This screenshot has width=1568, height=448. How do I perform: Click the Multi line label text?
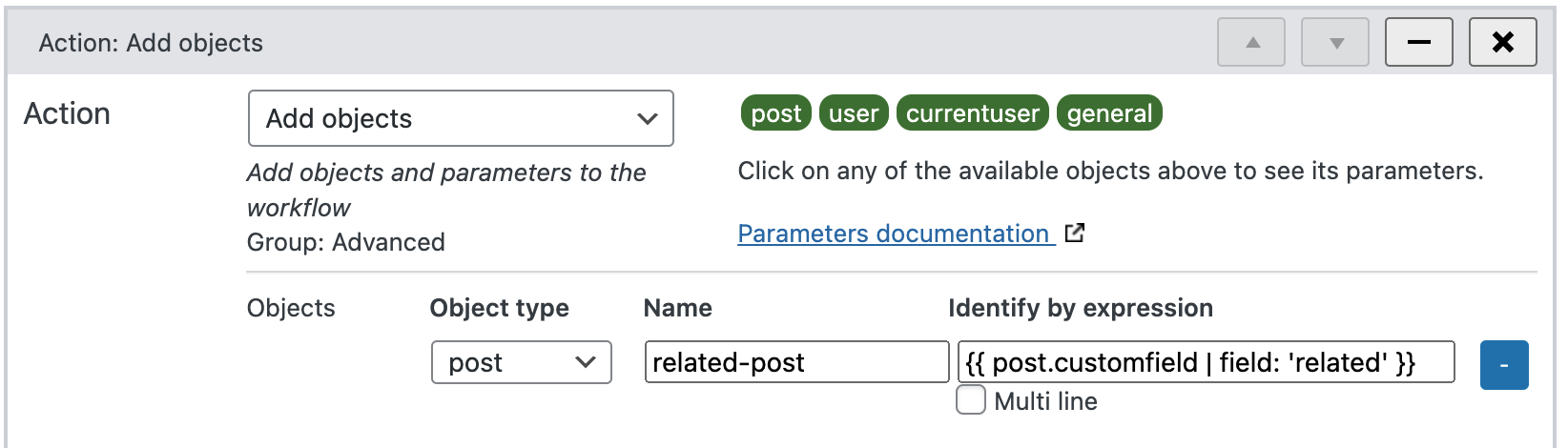(x=1045, y=401)
